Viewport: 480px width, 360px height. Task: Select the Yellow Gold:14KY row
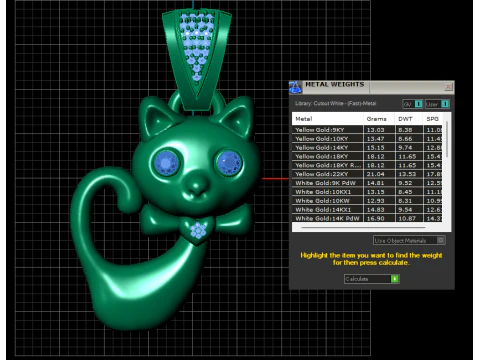[367, 147]
